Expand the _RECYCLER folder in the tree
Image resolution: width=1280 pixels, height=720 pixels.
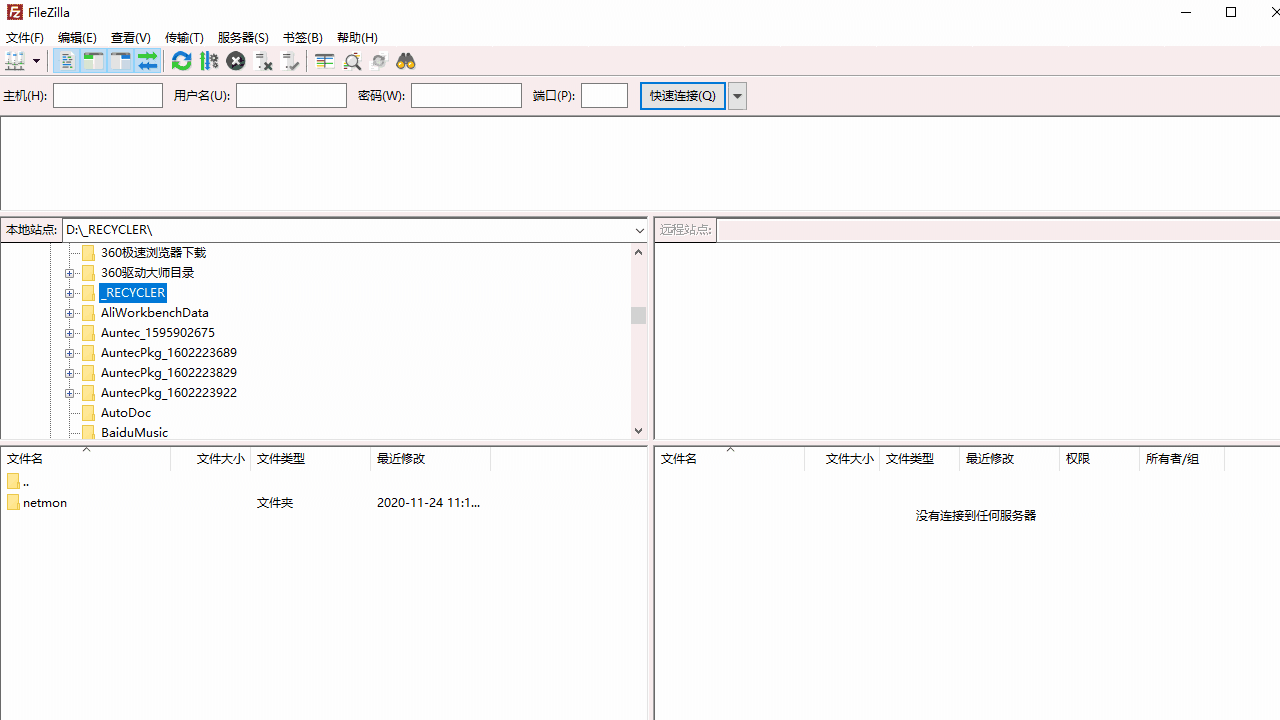[70, 292]
